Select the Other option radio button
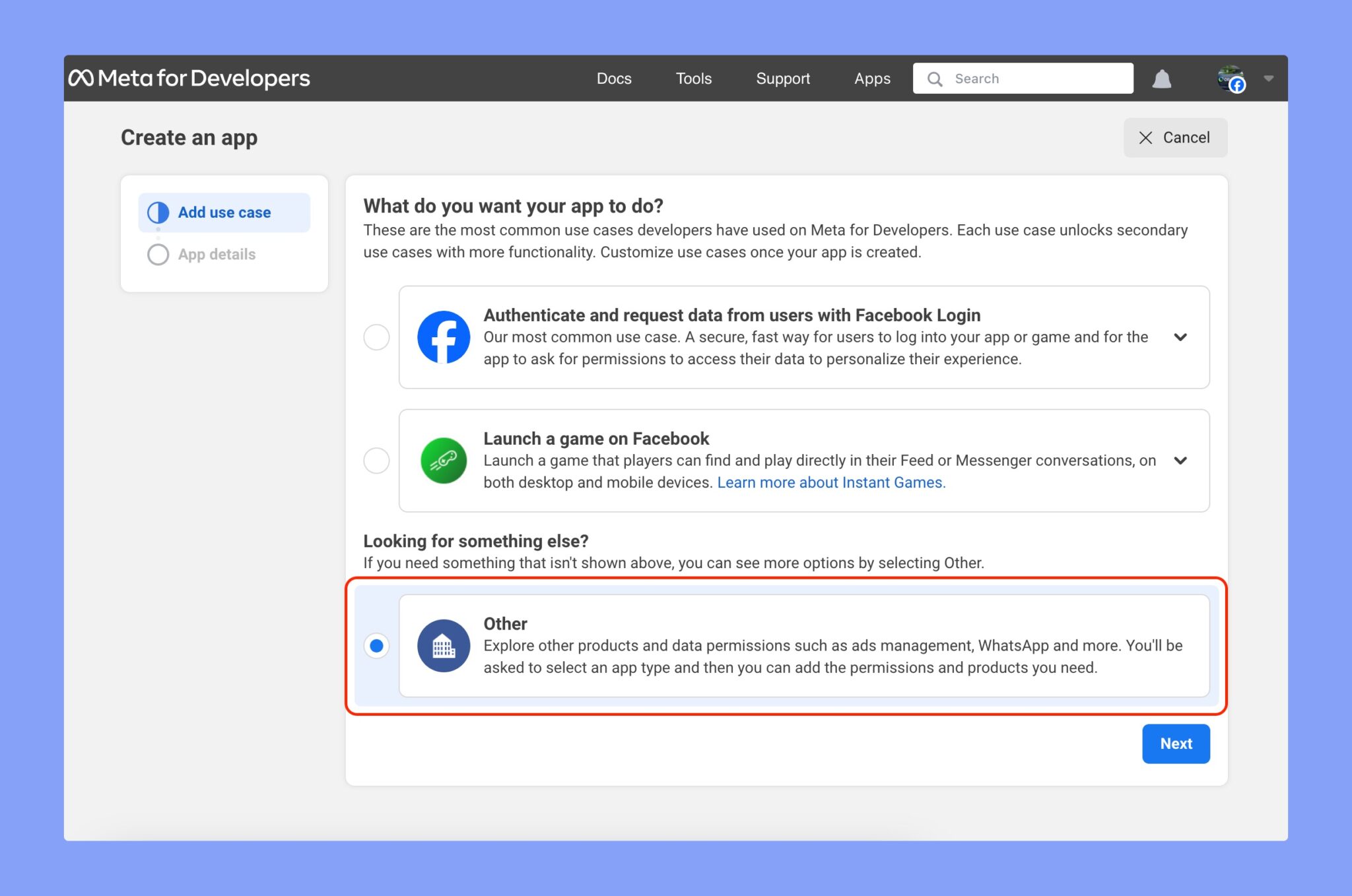Image resolution: width=1352 pixels, height=896 pixels. pyautogui.click(x=376, y=647)
